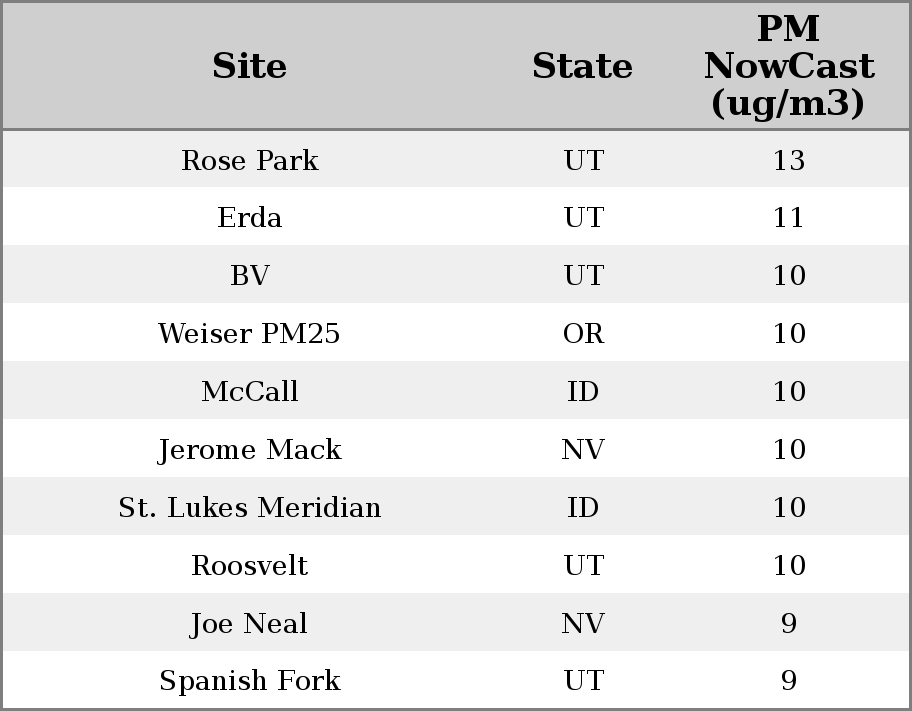
Task: Select the Rose Park site cell
Action: pyautogui.click(x=249, y=160)
